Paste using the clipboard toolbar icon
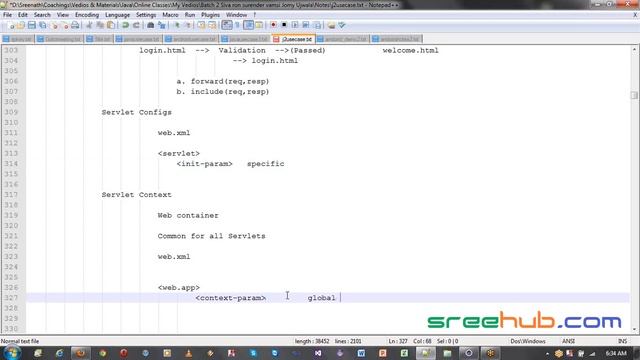Viewport: 640px width, 360px height. [111, 25]
